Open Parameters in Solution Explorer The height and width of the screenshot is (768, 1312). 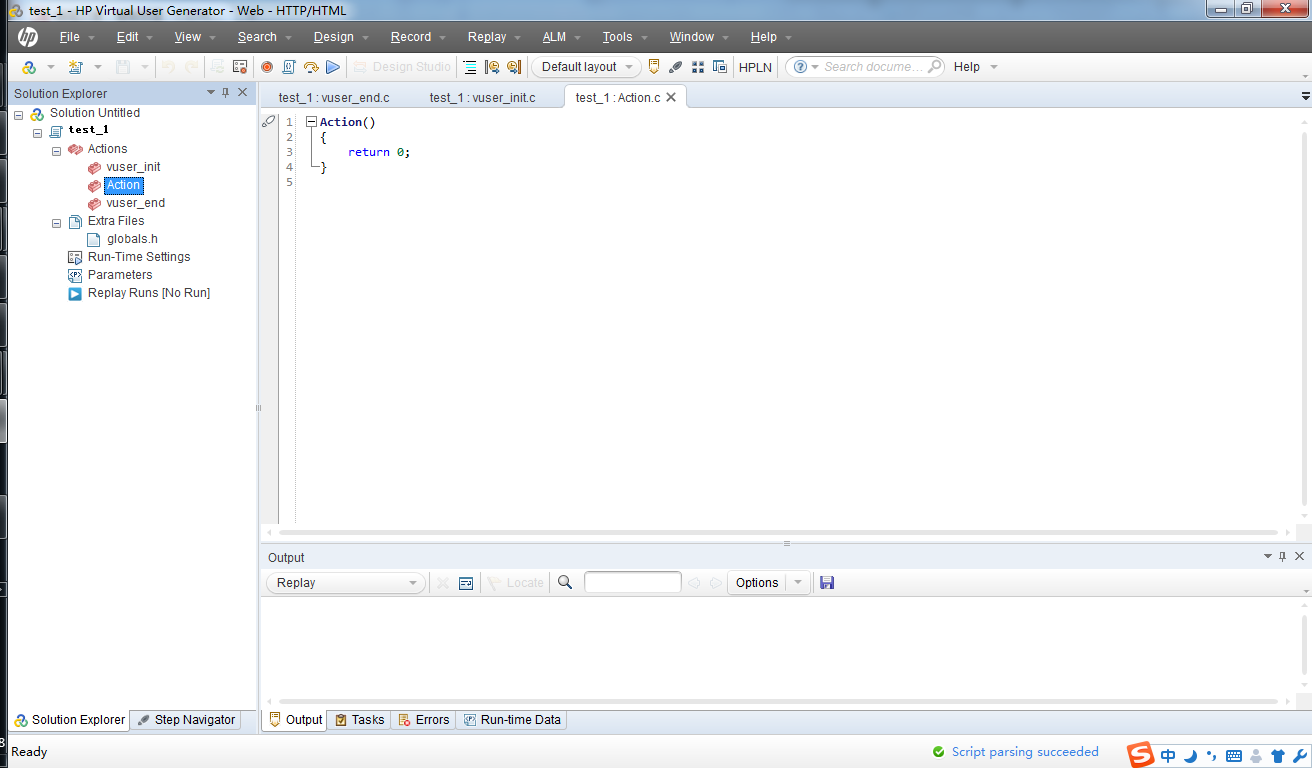click(120, 275)
